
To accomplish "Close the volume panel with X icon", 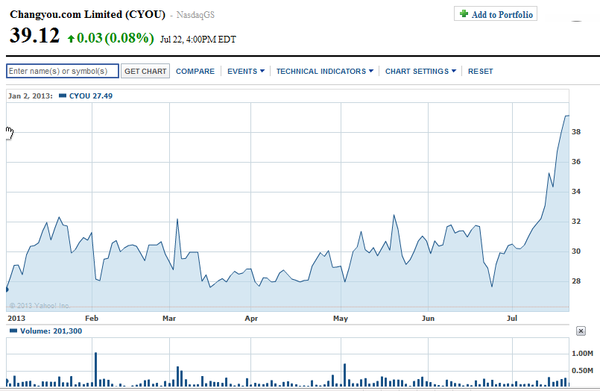I will coord(580,331).
